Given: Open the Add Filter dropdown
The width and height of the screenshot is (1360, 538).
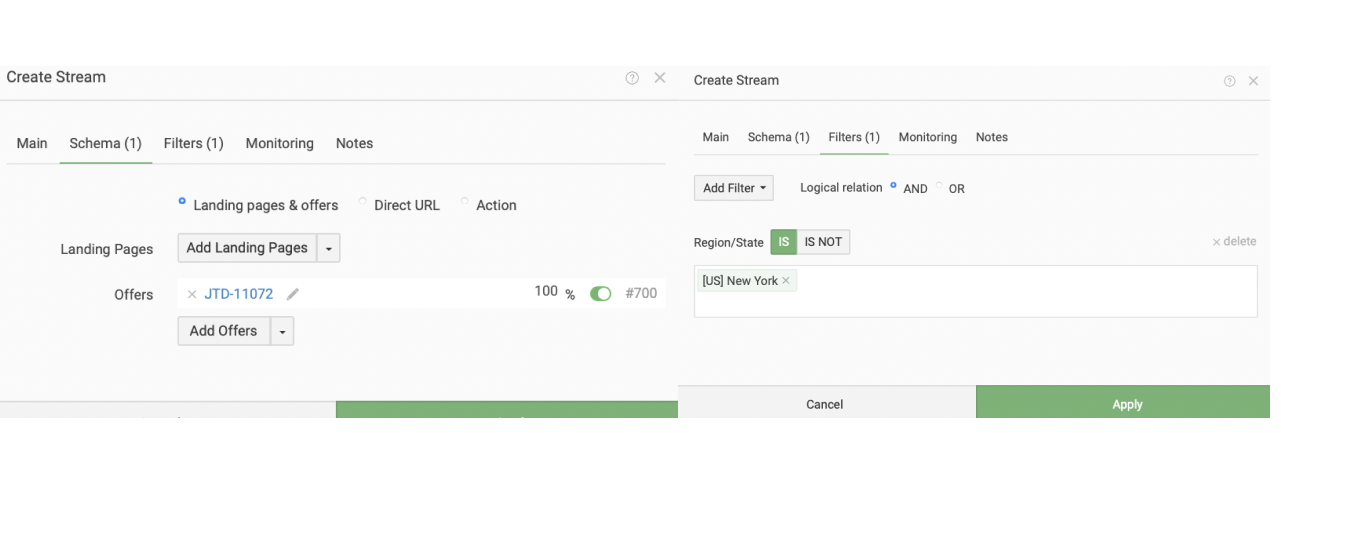Looking at the screenshot, I should point(734,188).
